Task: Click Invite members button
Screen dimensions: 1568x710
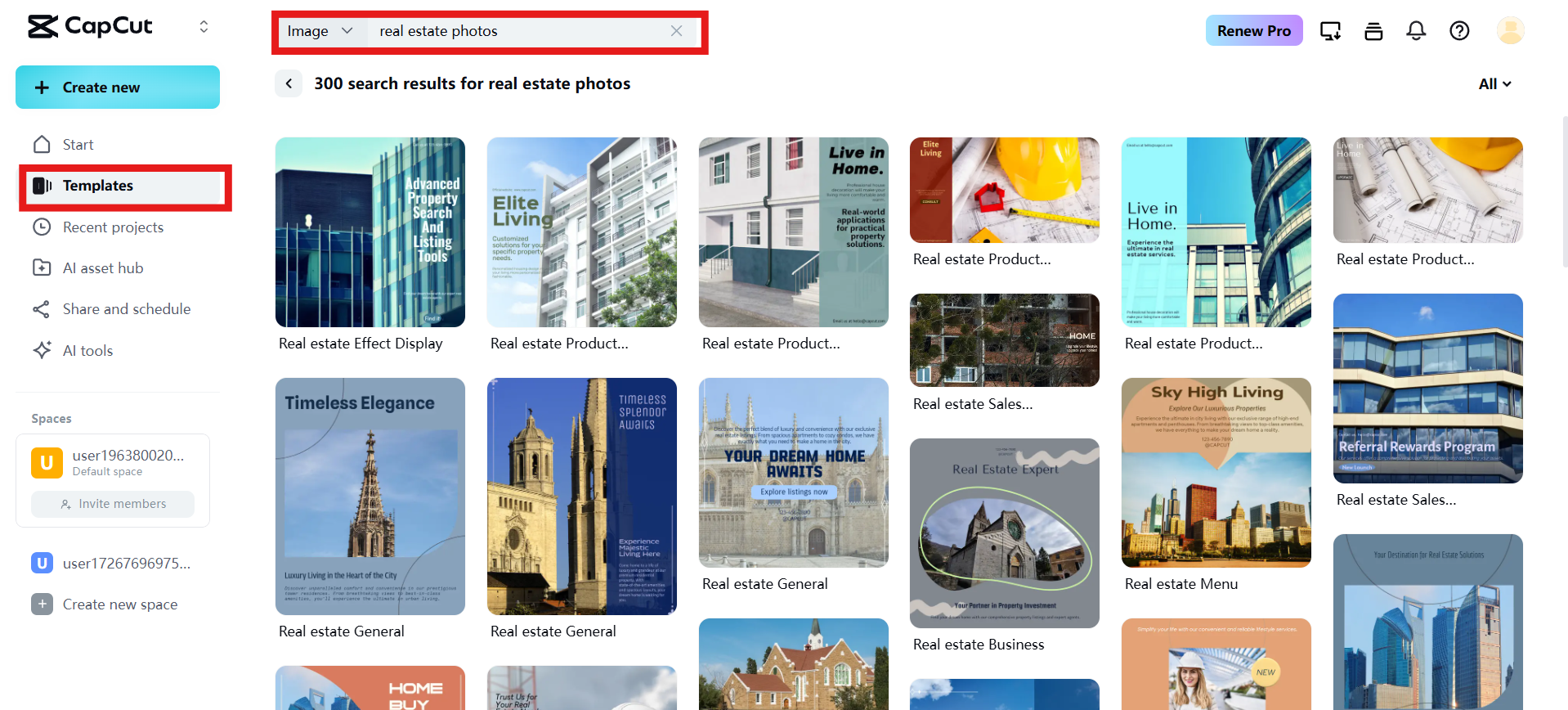Action: 113,504
